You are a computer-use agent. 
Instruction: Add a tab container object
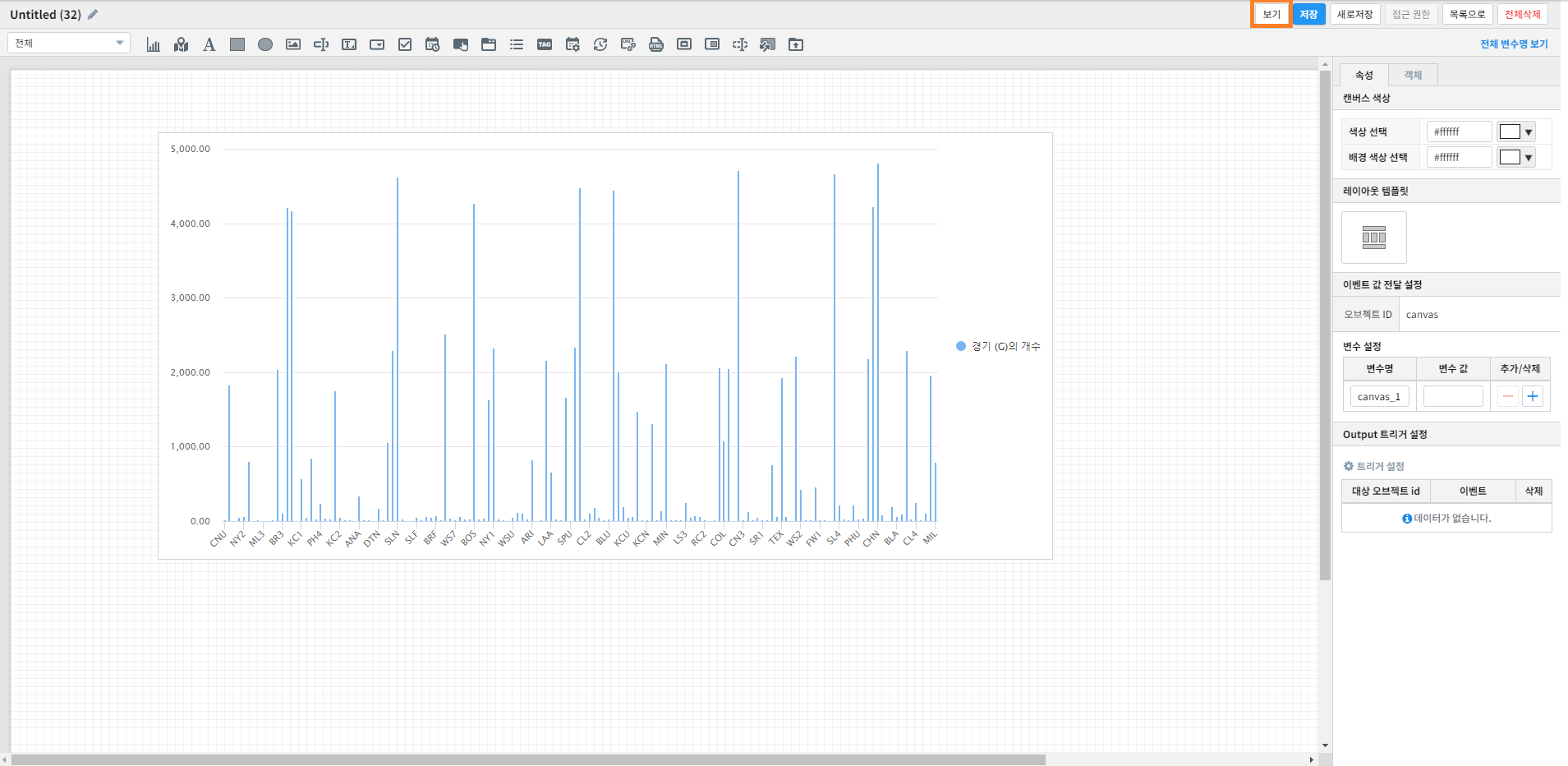tap(489, 44)
